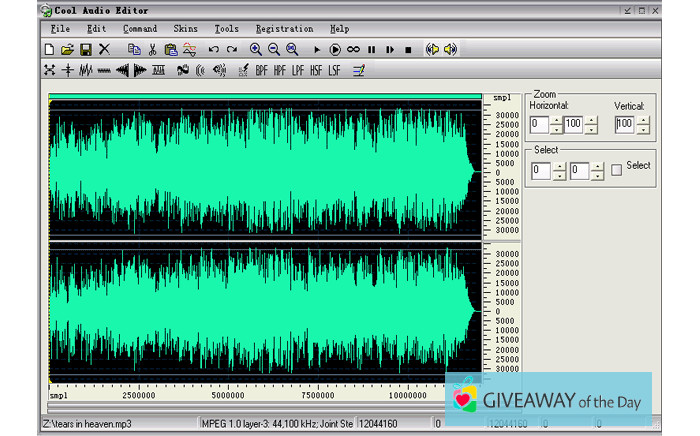Open the File menu
This screenshot has height=436, width=700.
pos(60,29)
